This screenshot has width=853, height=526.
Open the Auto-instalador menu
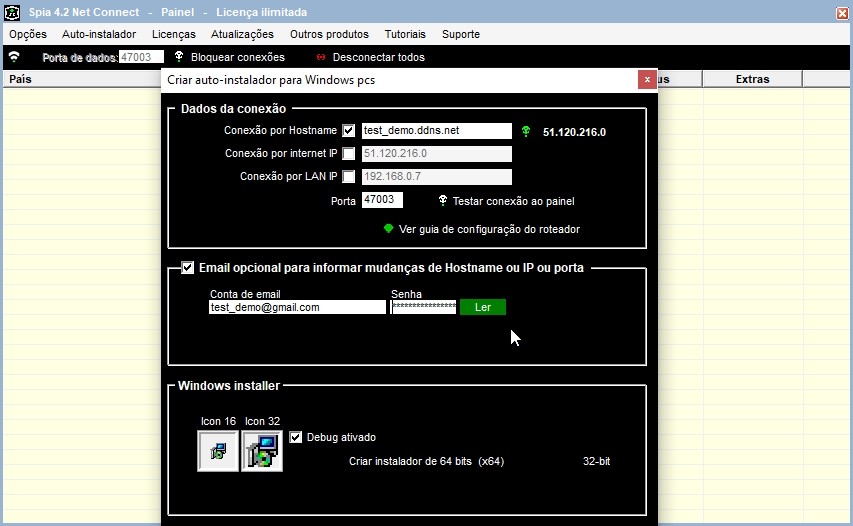99,34
